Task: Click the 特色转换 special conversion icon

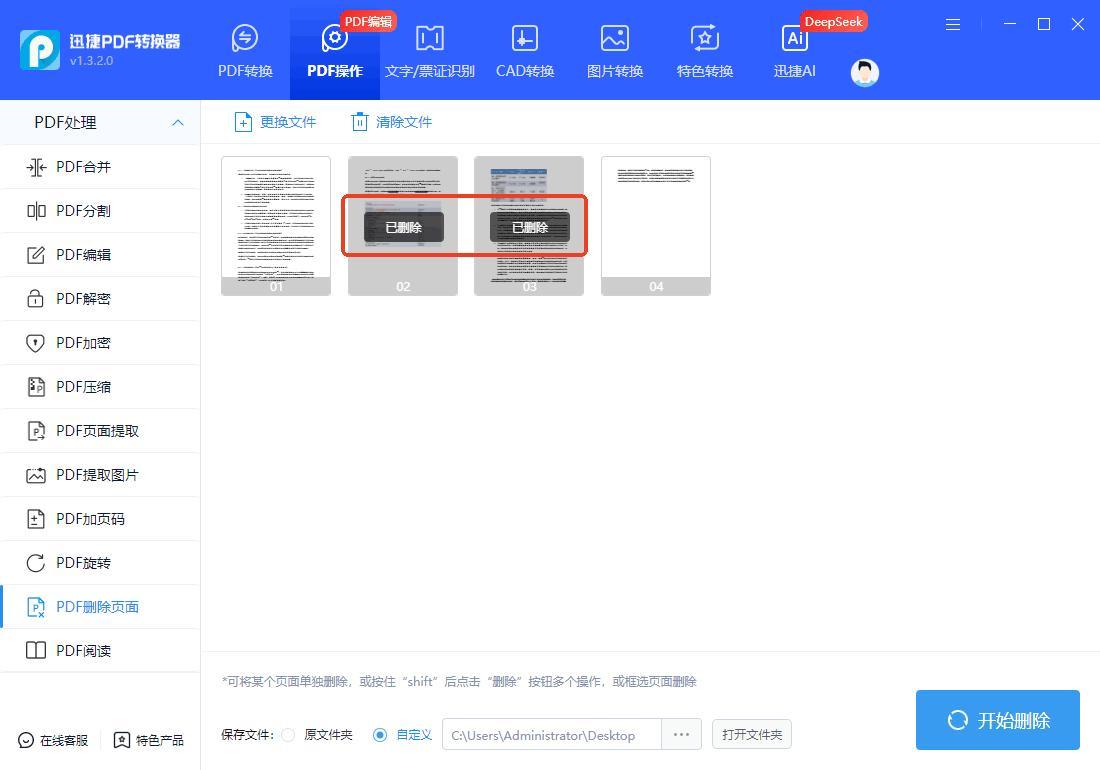Action: click(705, 39)
